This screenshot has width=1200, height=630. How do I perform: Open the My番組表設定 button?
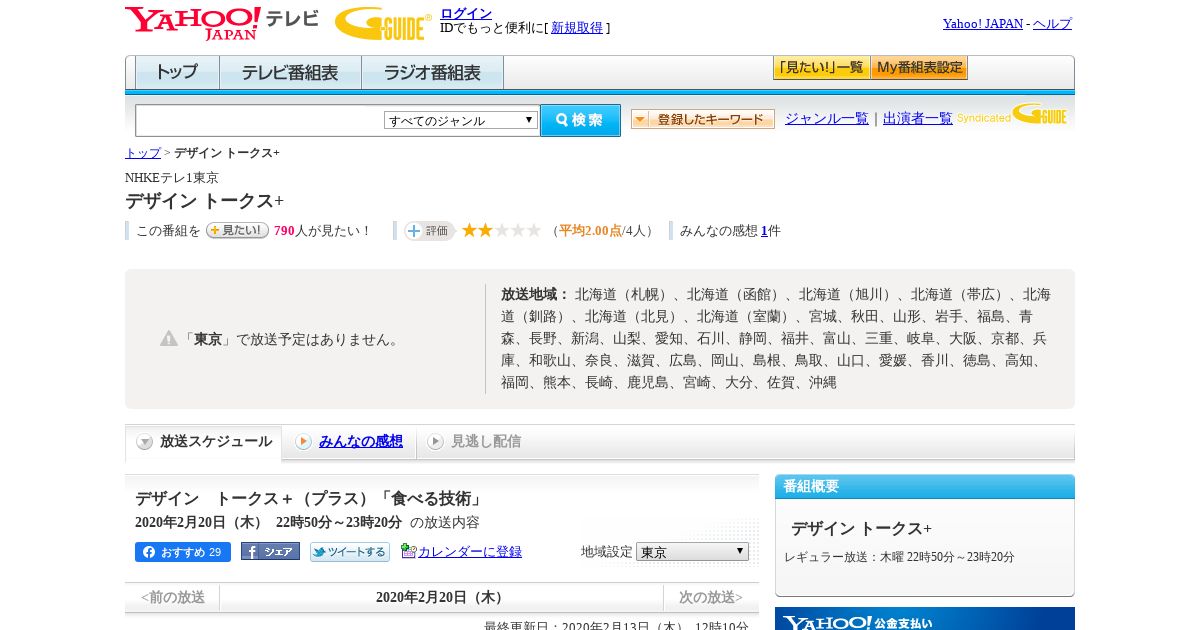pyautogui.click(x=919, y=68)
